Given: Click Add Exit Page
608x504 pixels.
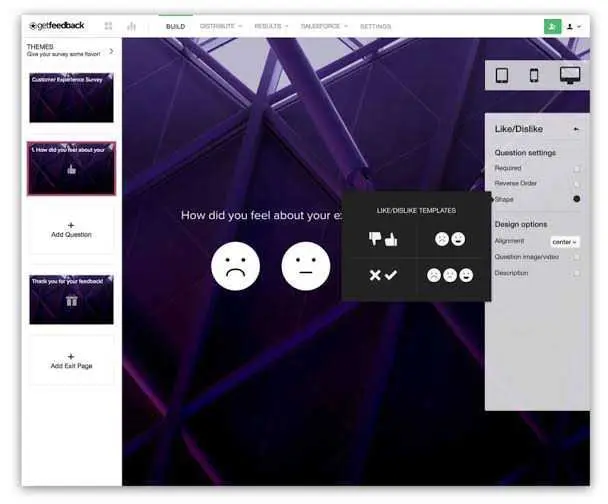Looking at the screenshot, I should click(71, 361).
